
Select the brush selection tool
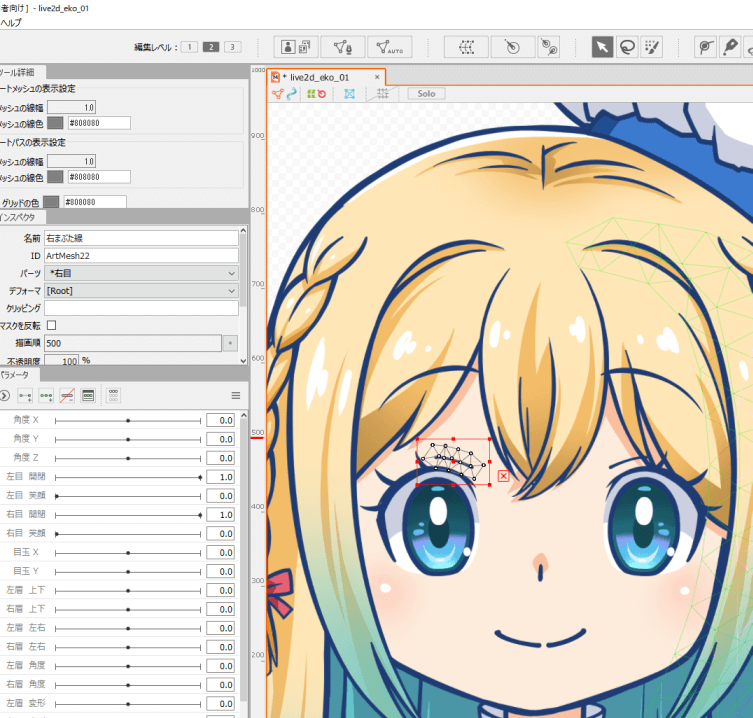(652, 47)
